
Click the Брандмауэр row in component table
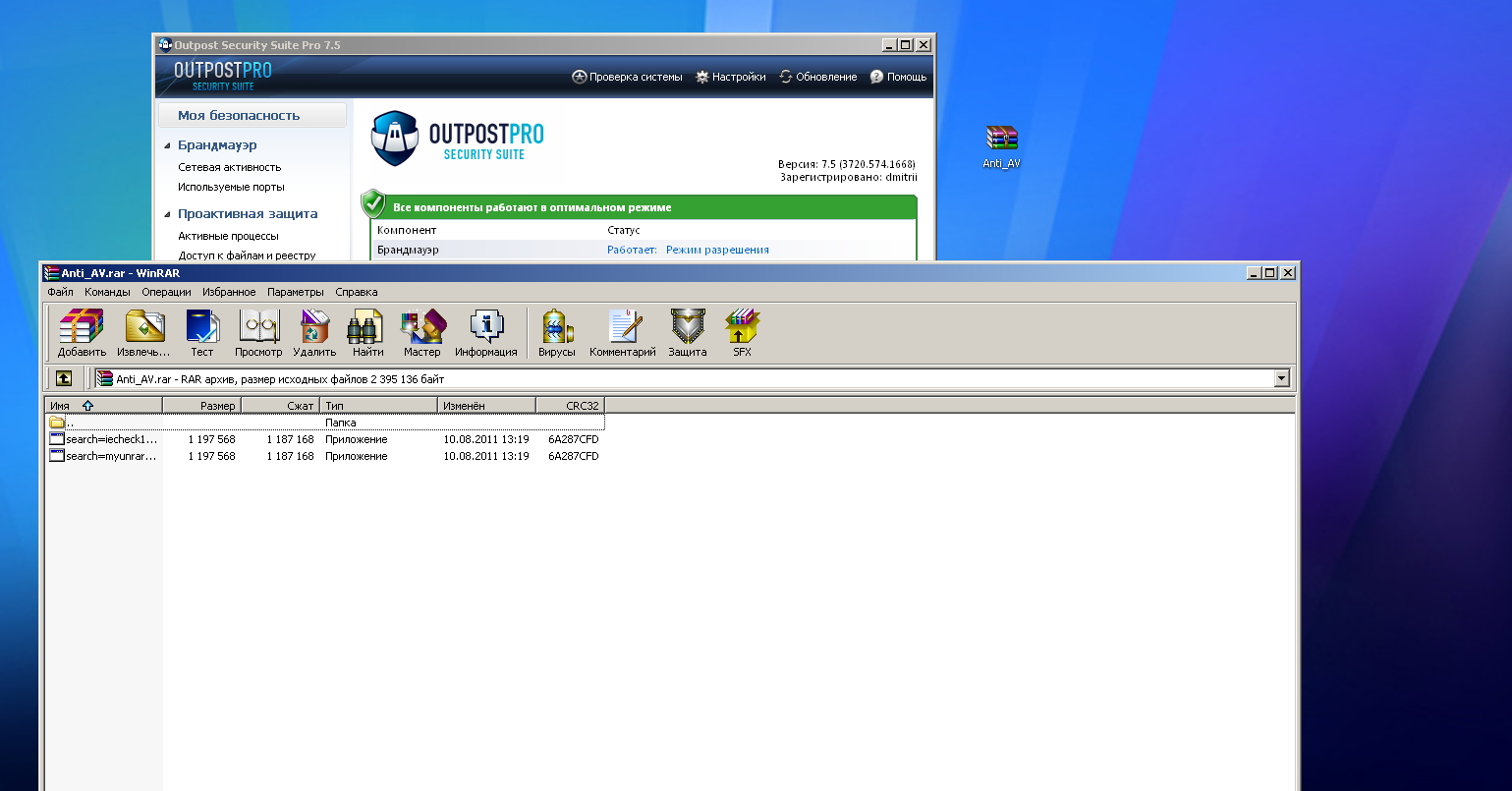pos(644,250)
